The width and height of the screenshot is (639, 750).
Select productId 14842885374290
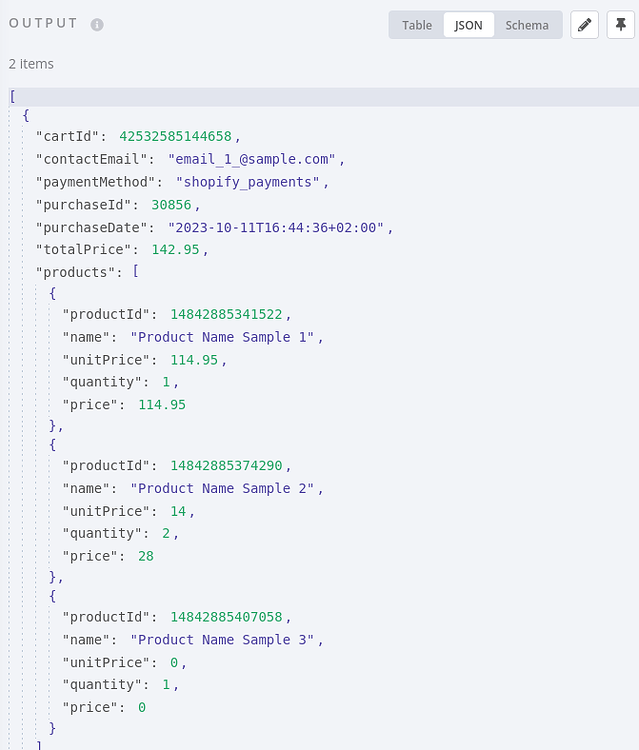[226, 465]
